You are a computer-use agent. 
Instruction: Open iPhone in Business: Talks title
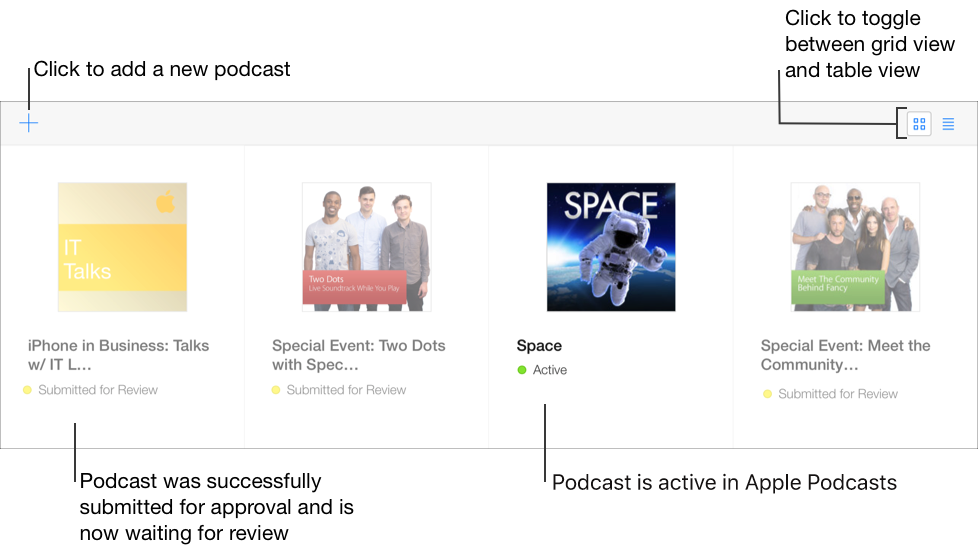click(118, 355)
